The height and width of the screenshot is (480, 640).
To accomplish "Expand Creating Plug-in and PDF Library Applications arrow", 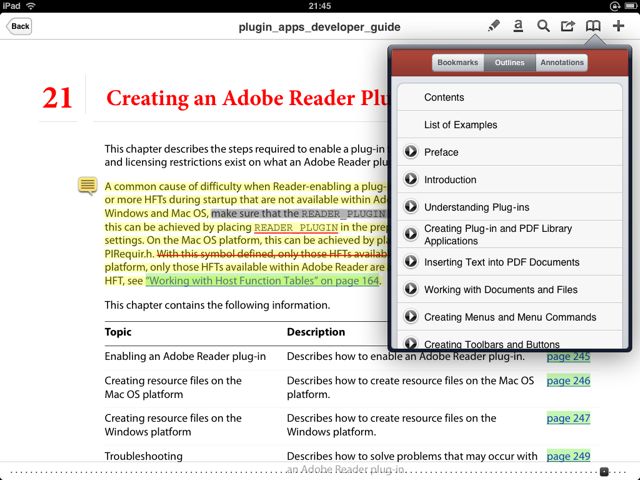I will pyautogui.click(x=411, y=234).
